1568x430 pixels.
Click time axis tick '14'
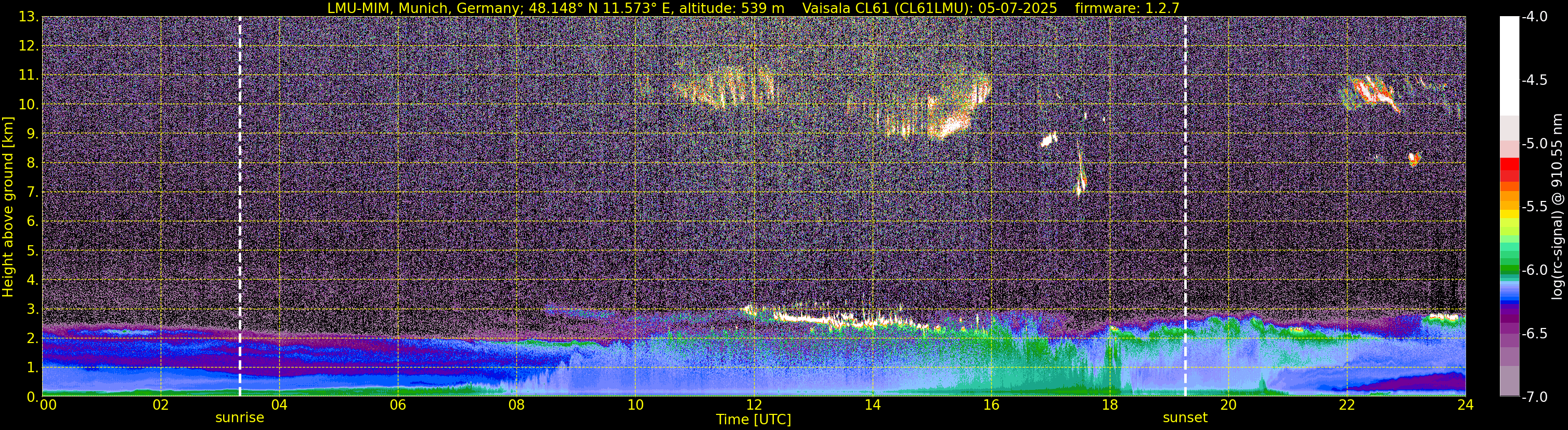tap(872, 404)
